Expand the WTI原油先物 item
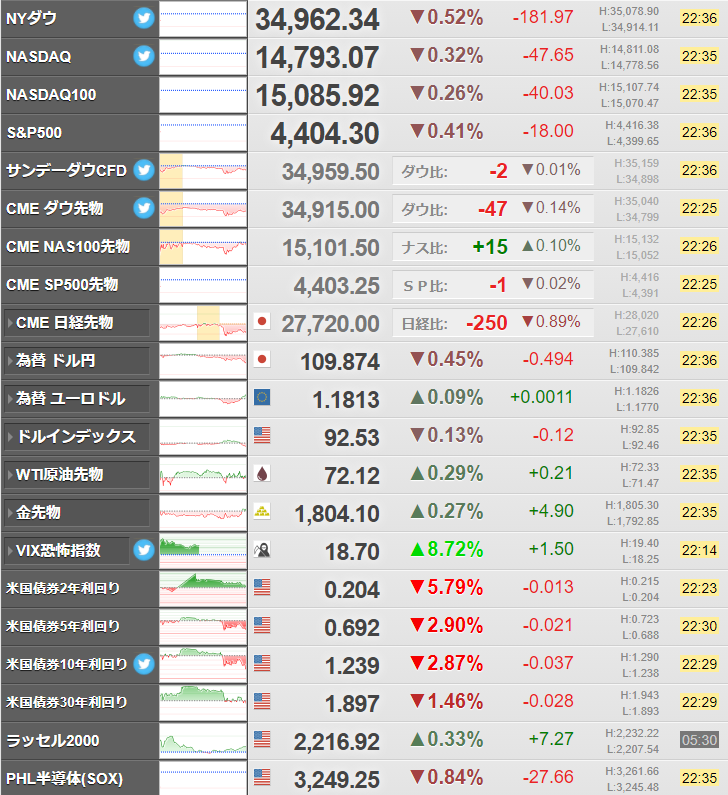Viewport: 728px width, 795px height. point(77,475)
